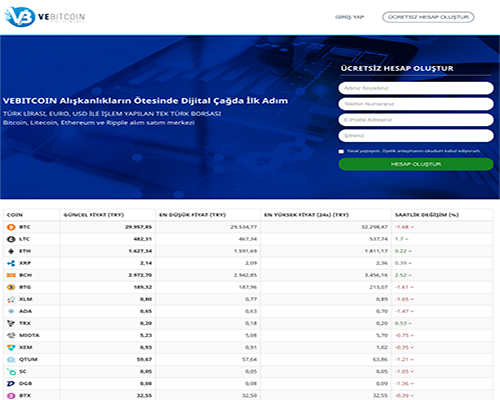Click the XLM rocket icon
Image resolution: width=500 pixels, height=400 pixels.
[x=11, y=299]
